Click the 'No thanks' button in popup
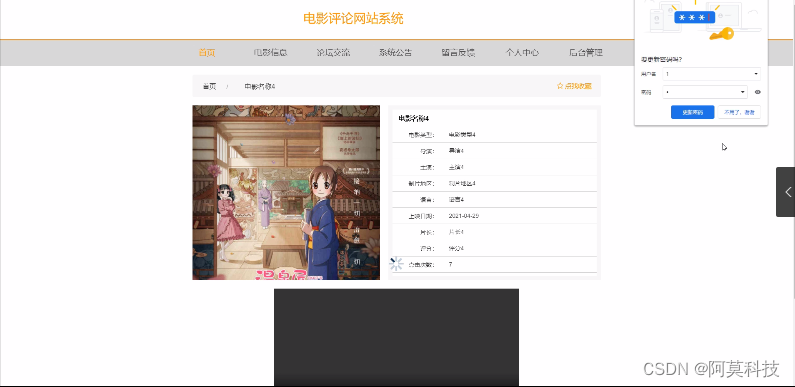This screenshot has width=795, height=387. tap(739, 112)
